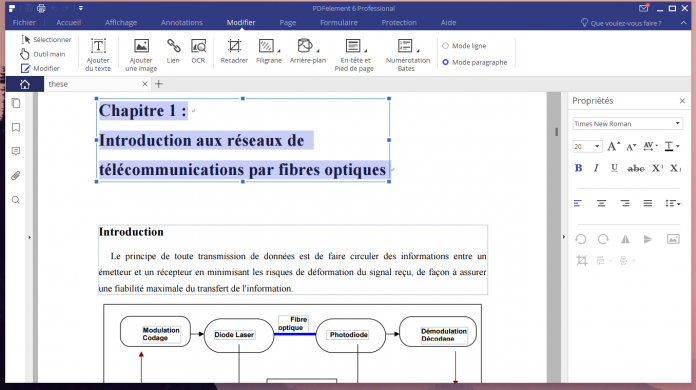Click the vertical document scrollbar
Viewport: 696px width, 390px height.
click(556, 132)
